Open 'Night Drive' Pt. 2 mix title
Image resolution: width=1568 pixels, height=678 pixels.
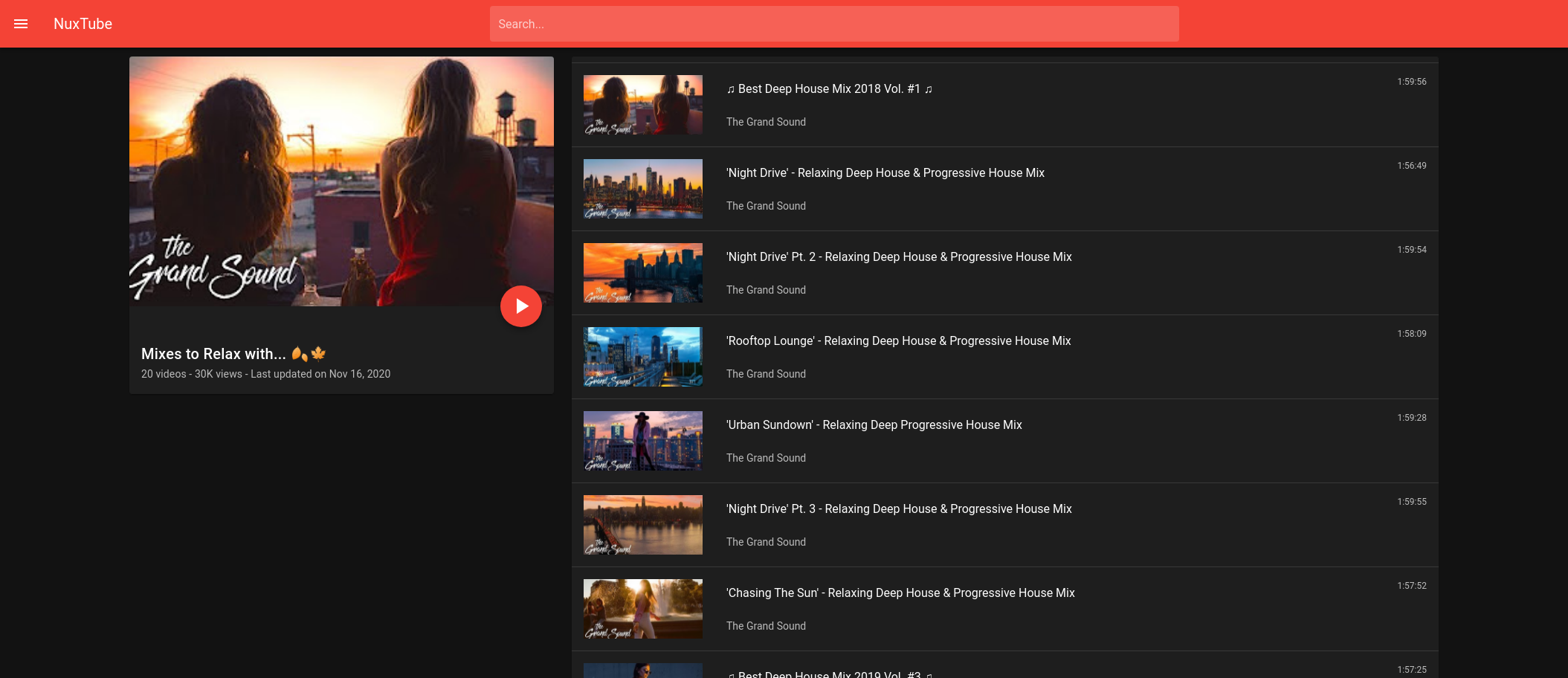[899, 257]
